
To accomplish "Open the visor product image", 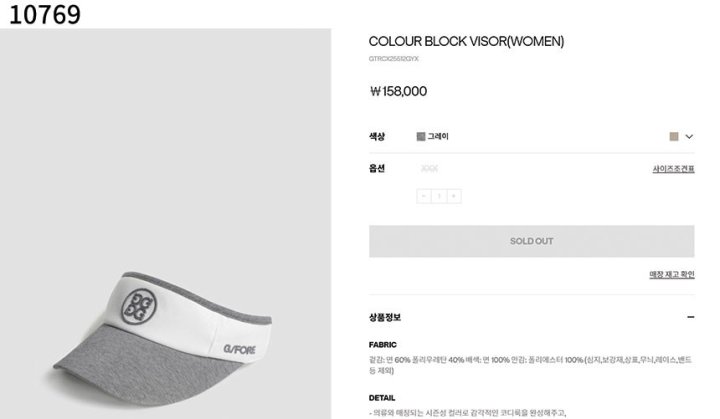I will 165,224.
